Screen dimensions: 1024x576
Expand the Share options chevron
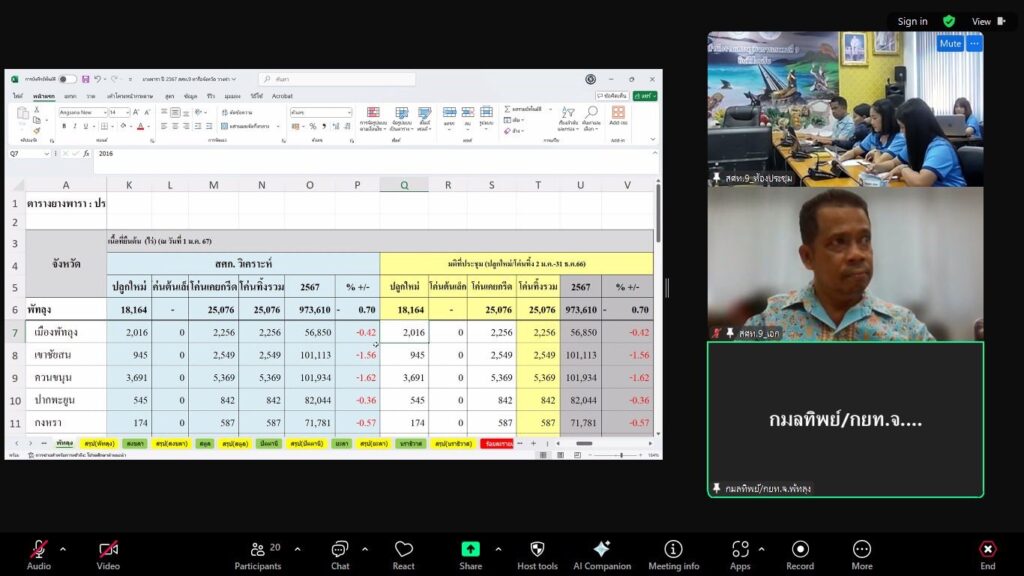pos(498,549)
